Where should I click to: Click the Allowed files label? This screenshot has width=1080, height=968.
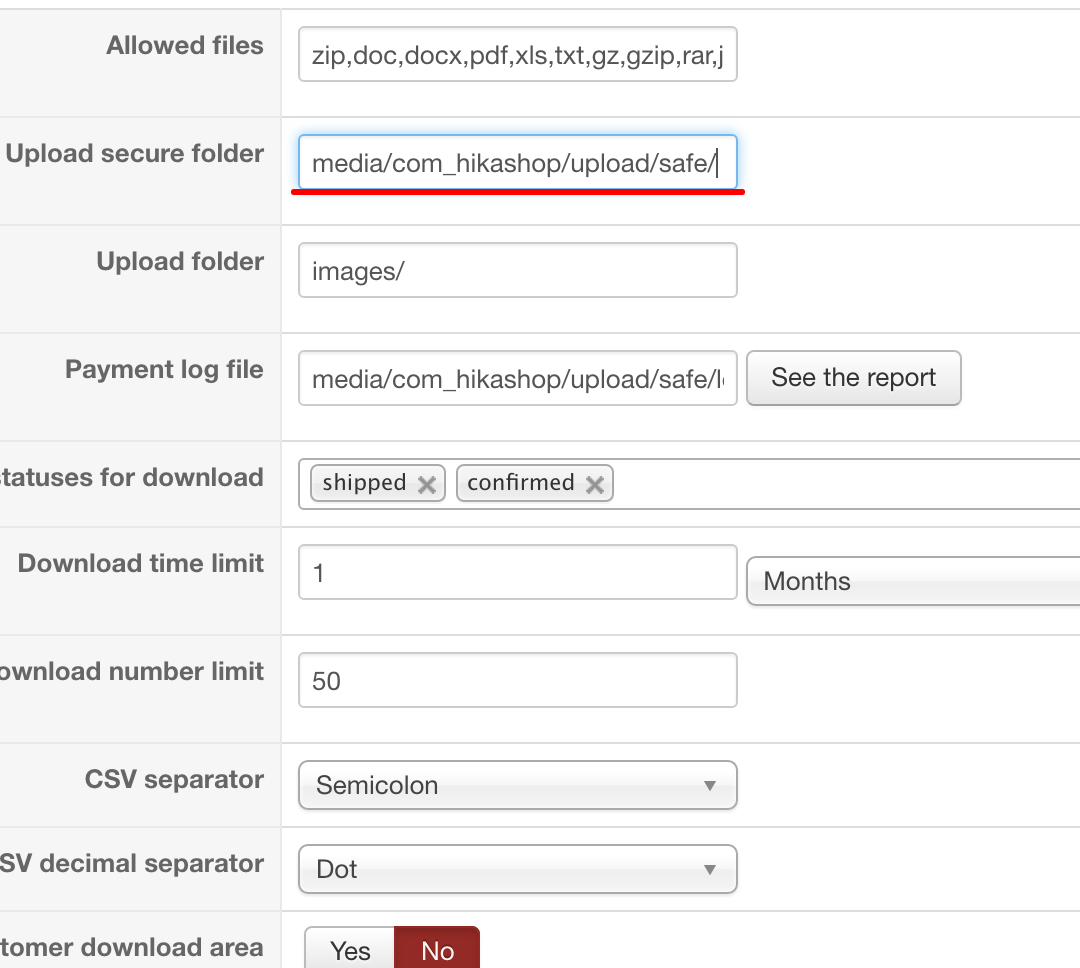185,45
